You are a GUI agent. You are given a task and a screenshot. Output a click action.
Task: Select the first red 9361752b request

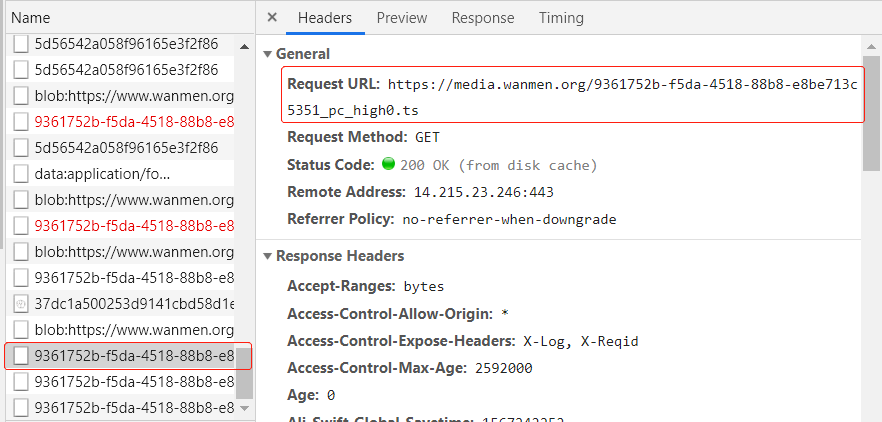[134, 122]
